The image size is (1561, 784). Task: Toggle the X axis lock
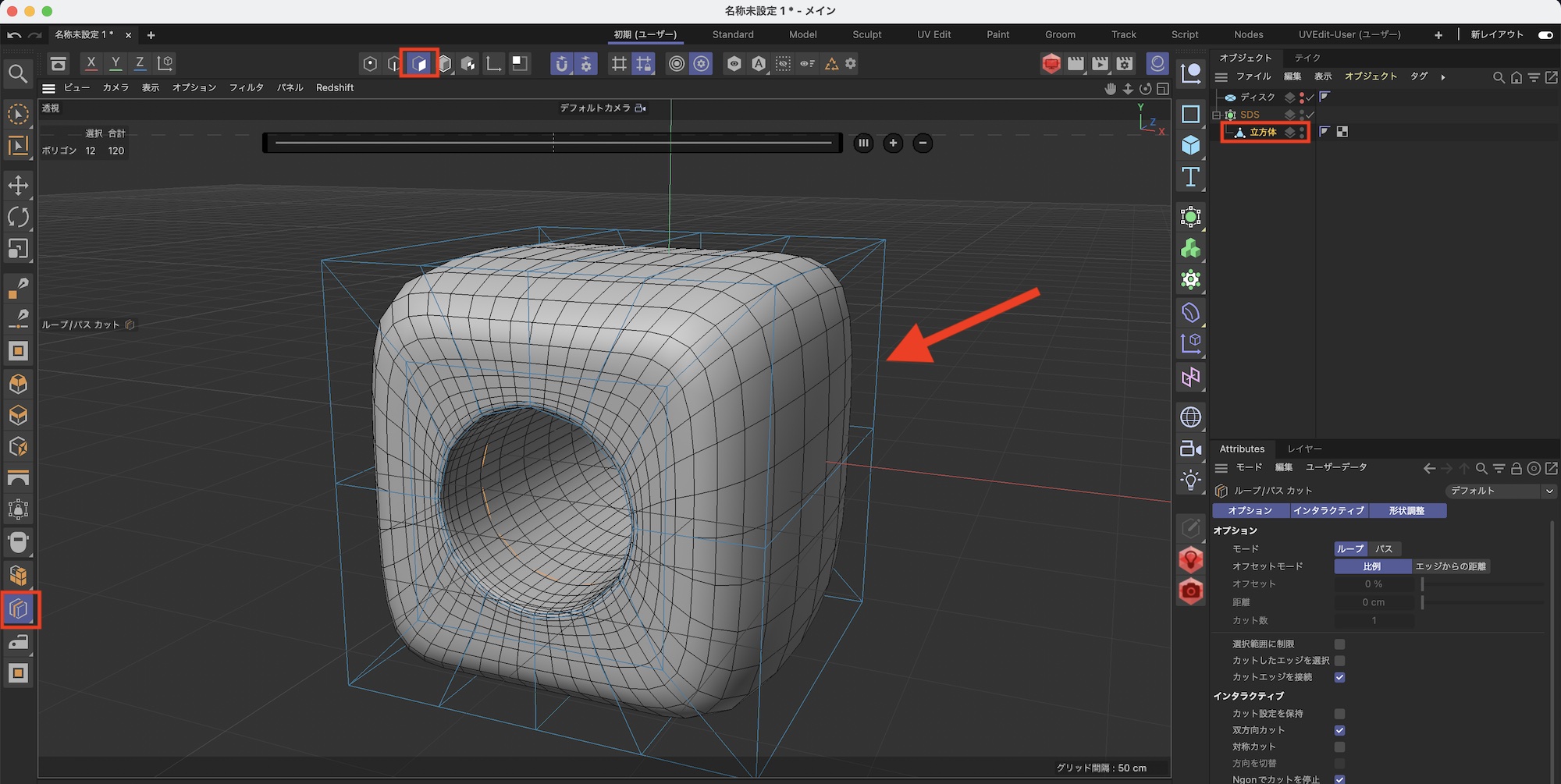pos(91,63)
